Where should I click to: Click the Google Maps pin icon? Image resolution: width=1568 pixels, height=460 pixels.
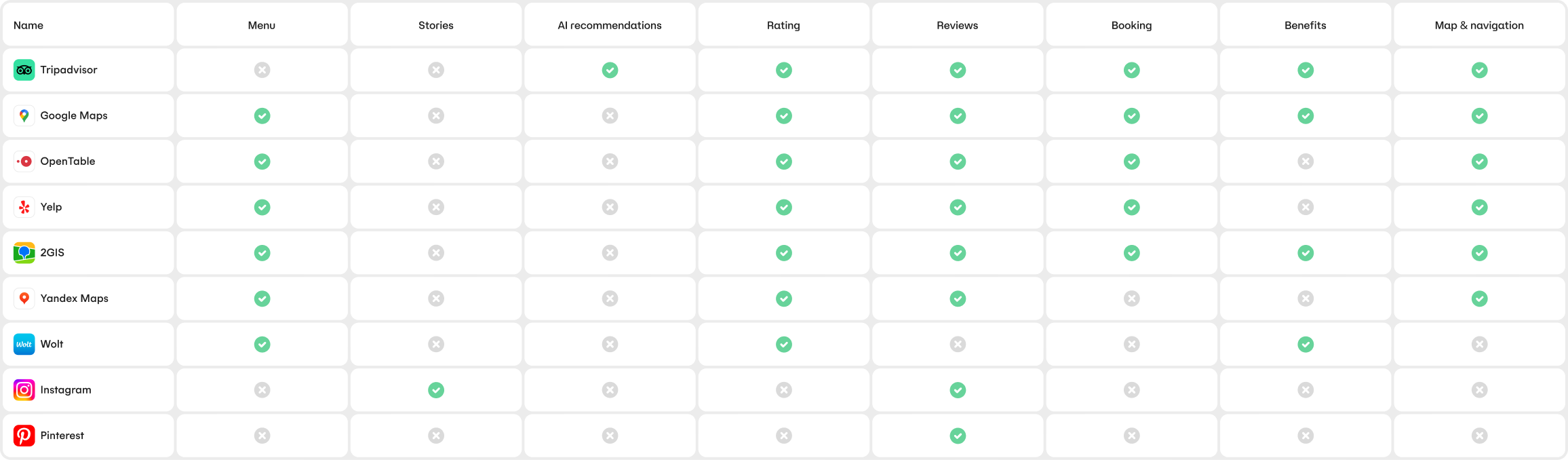pyautogui.click(x=24, y=116)
